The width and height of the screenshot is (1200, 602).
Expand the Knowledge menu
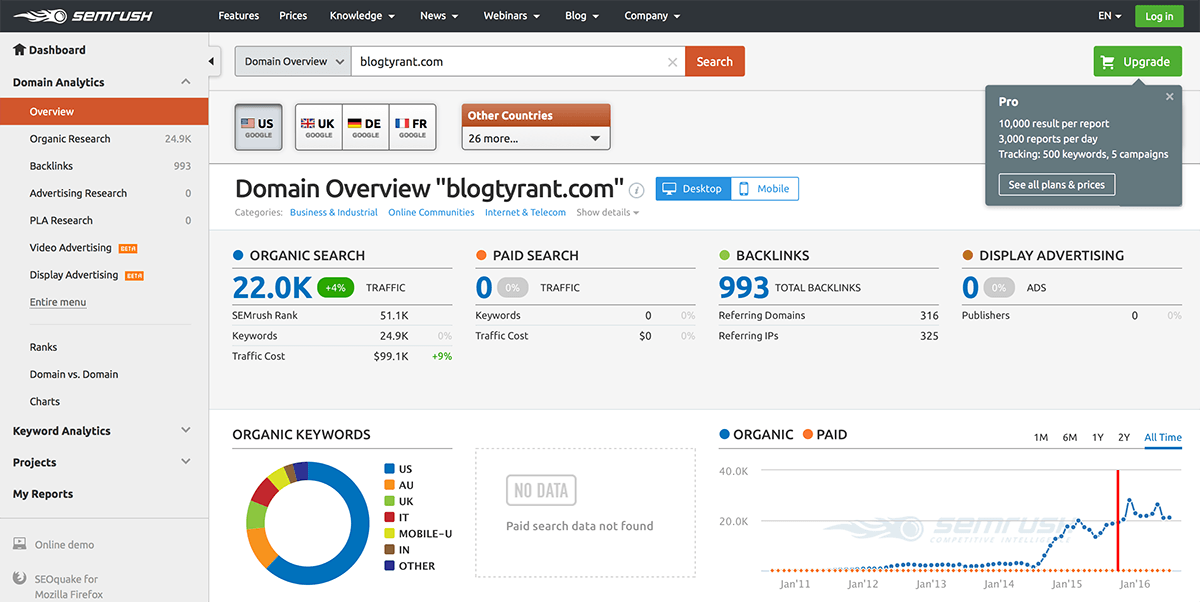tap(363, 16)
